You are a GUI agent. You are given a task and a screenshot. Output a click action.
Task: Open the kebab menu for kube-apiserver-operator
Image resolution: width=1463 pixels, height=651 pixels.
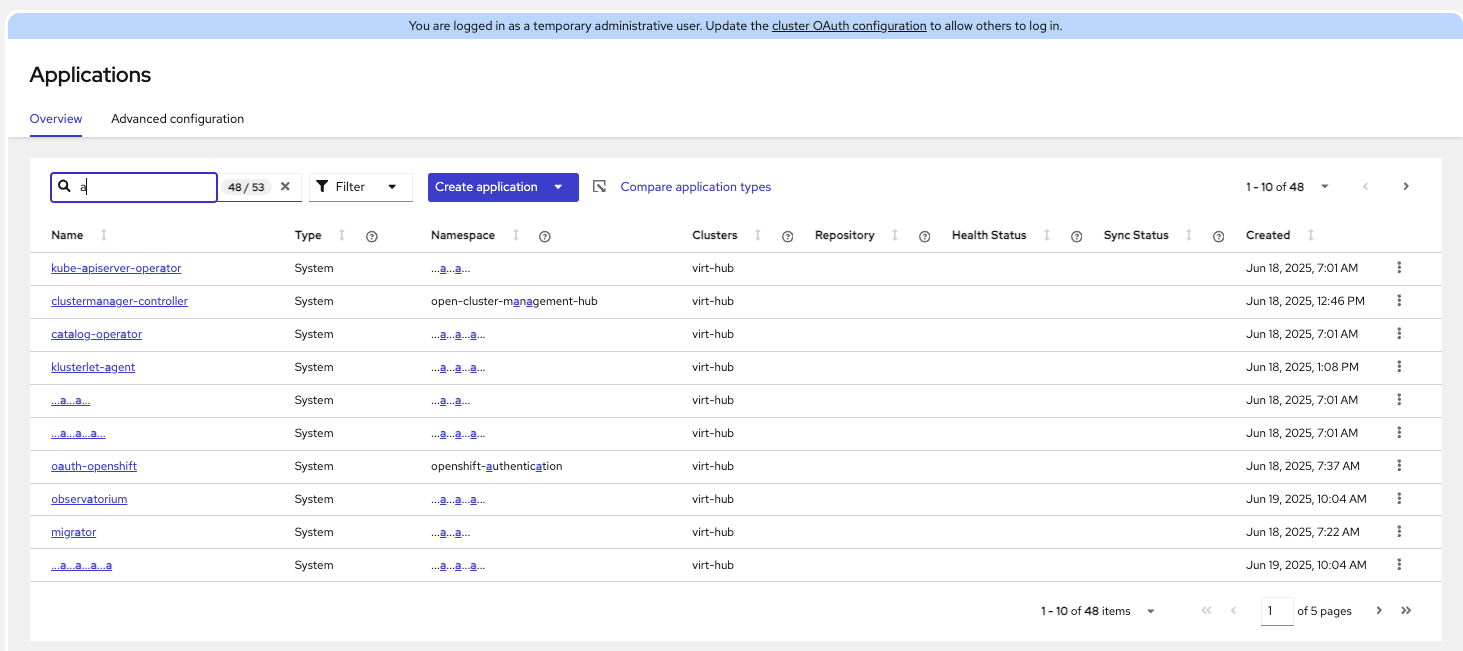(1399, 268)
